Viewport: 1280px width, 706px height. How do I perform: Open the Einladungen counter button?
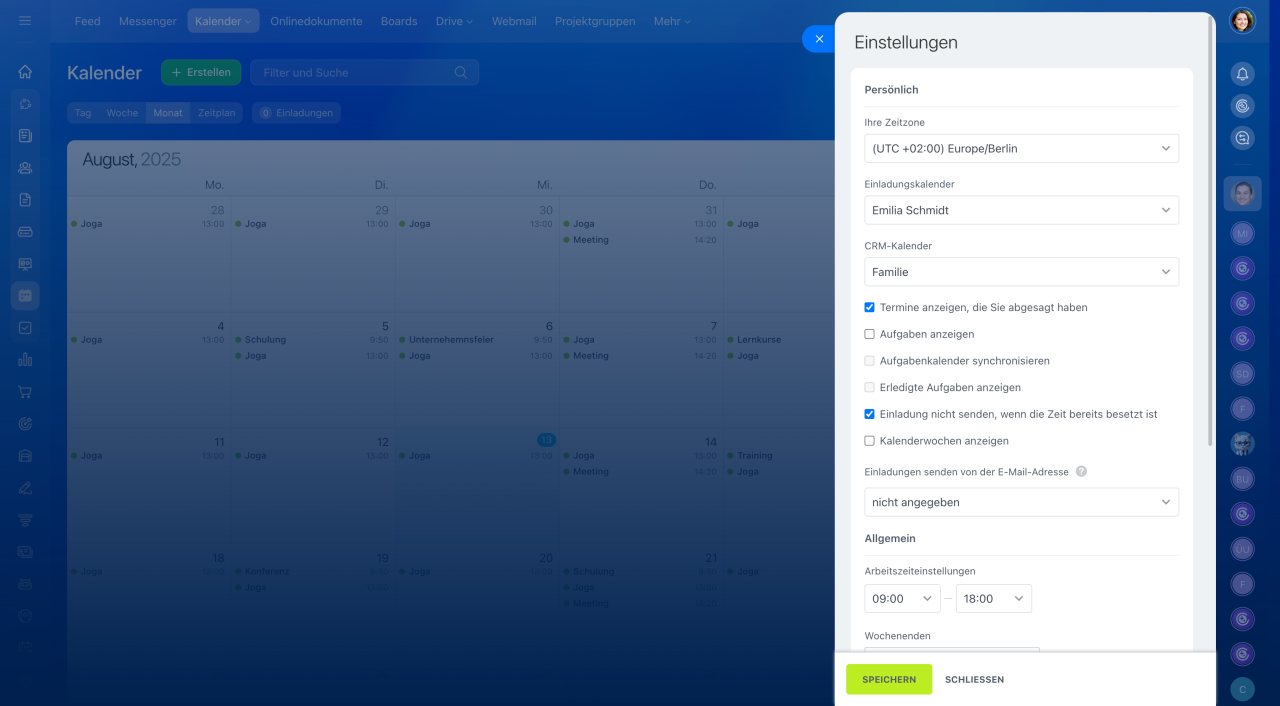296,113
